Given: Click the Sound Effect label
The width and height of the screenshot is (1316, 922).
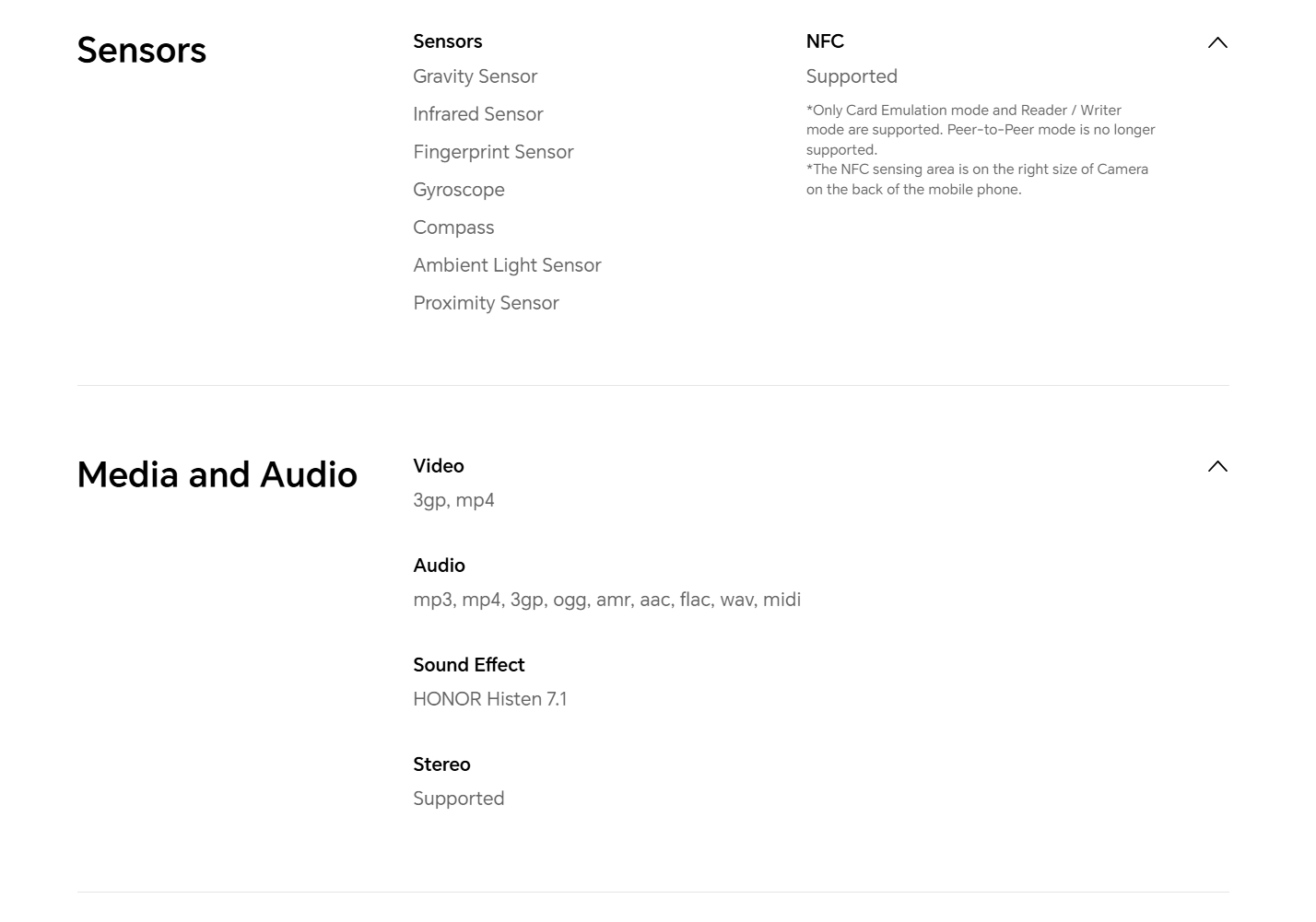Looking at the screenshot, I should tap(468, 665).
